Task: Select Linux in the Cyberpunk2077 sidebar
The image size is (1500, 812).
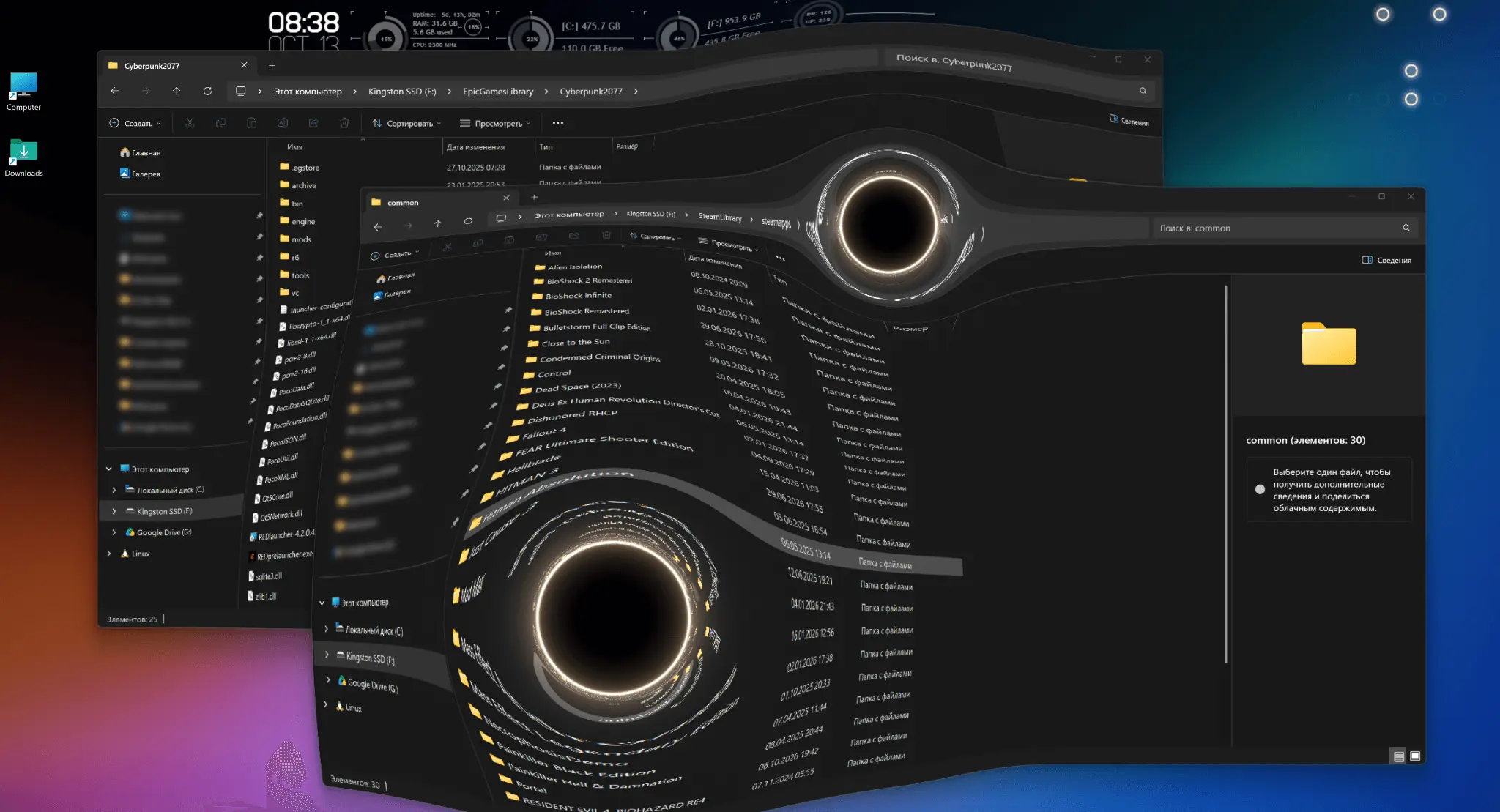Action: point(135,554)
